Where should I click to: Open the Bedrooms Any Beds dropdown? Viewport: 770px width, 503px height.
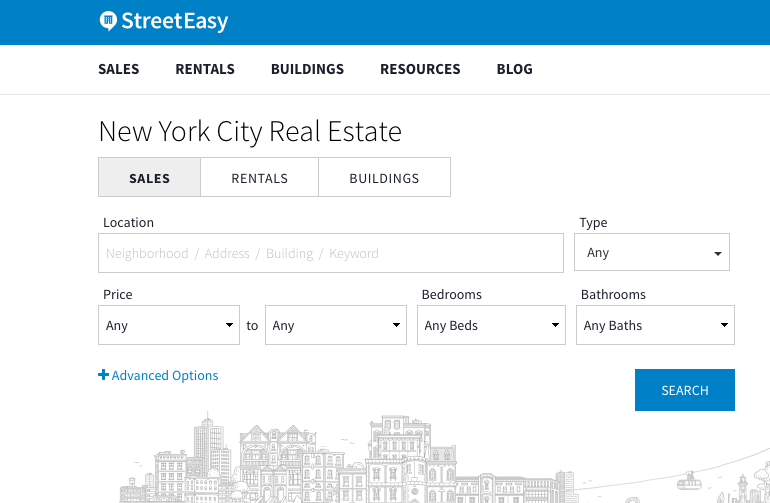[x=492, y=325]
